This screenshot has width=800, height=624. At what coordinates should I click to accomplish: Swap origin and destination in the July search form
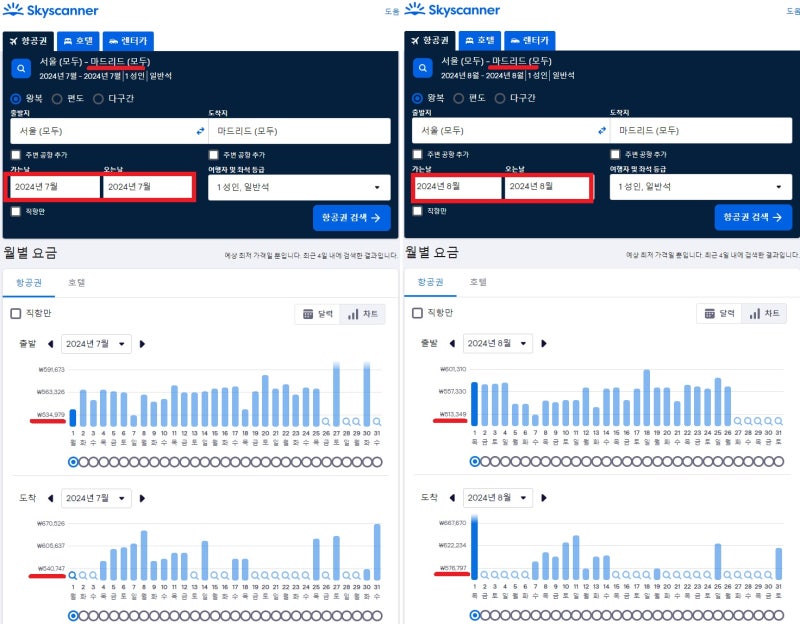click(199, 131)
